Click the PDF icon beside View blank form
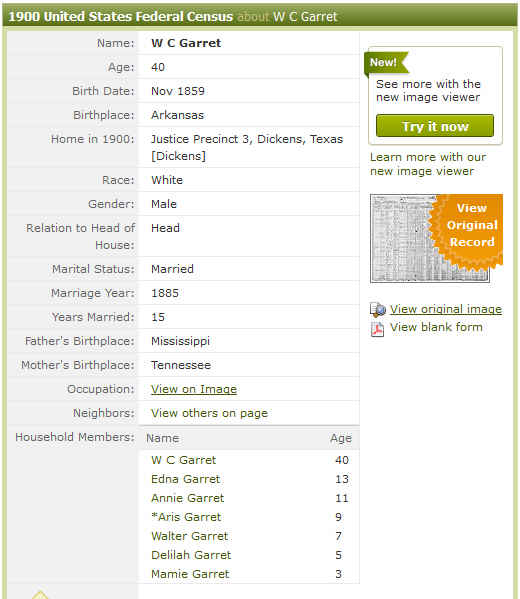 (377, 329)
